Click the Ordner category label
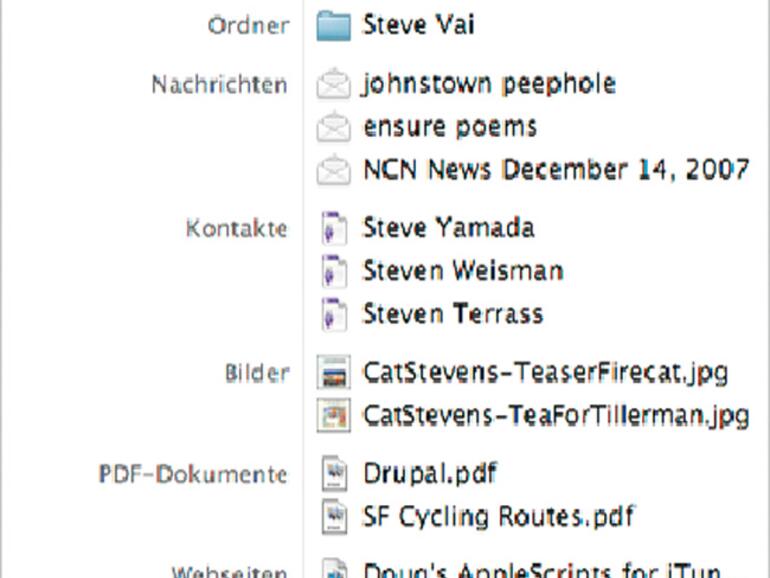 (x=247, y=26)
